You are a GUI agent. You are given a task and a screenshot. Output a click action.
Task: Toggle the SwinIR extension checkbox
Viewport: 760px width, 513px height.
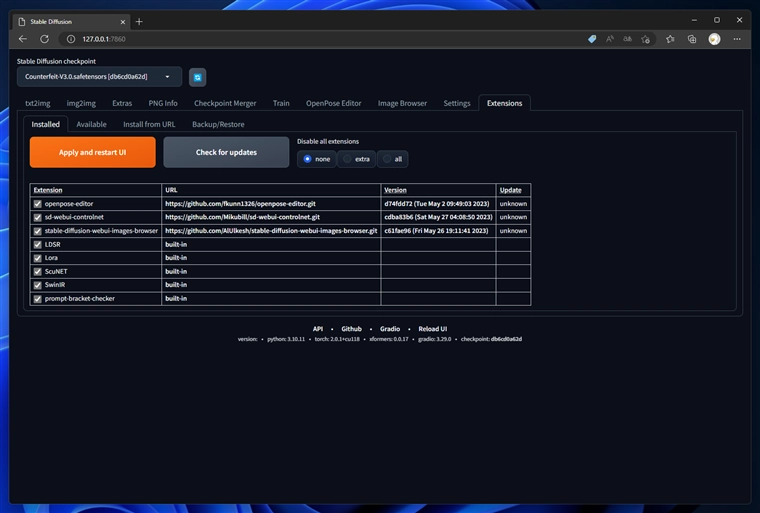(37, 285)
